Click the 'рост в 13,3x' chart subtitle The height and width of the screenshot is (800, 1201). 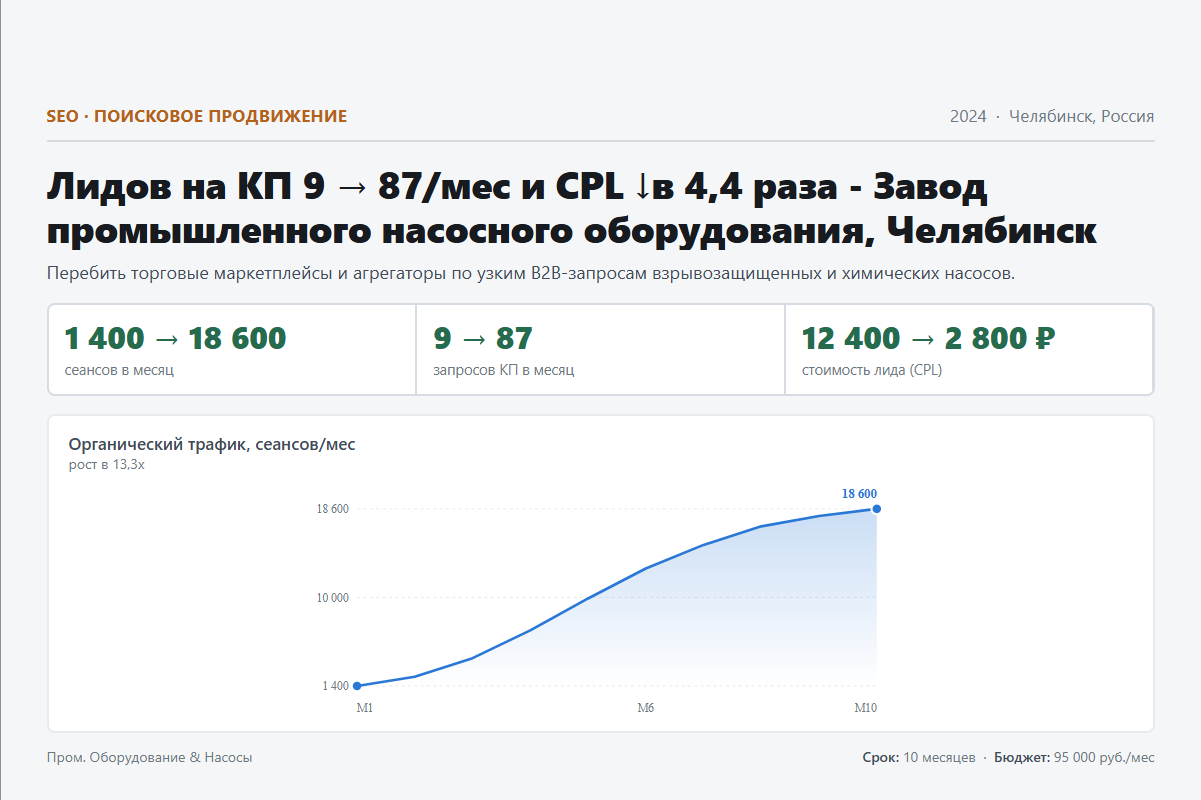click(x=107, y=464)
